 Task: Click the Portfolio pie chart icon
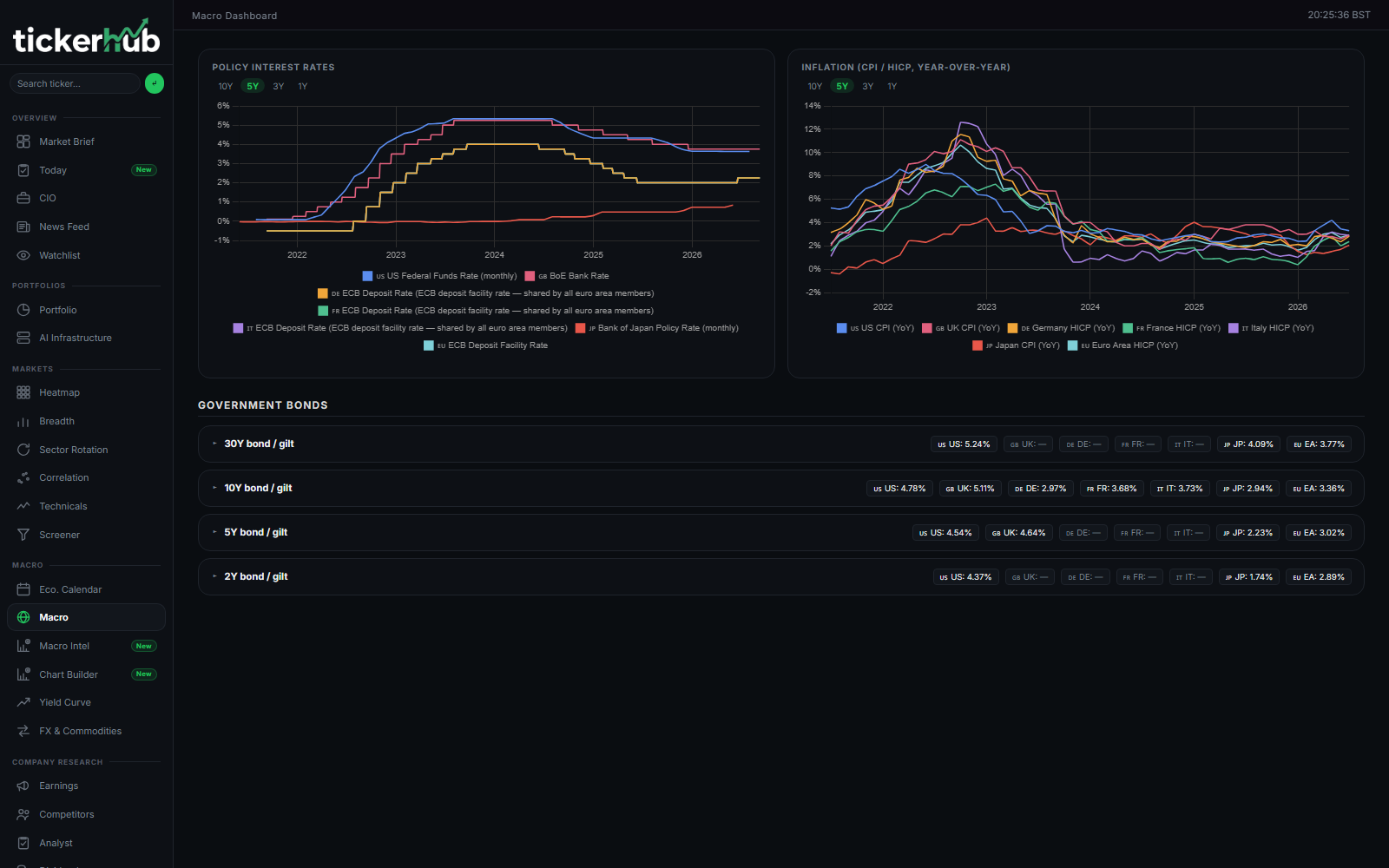23,310
